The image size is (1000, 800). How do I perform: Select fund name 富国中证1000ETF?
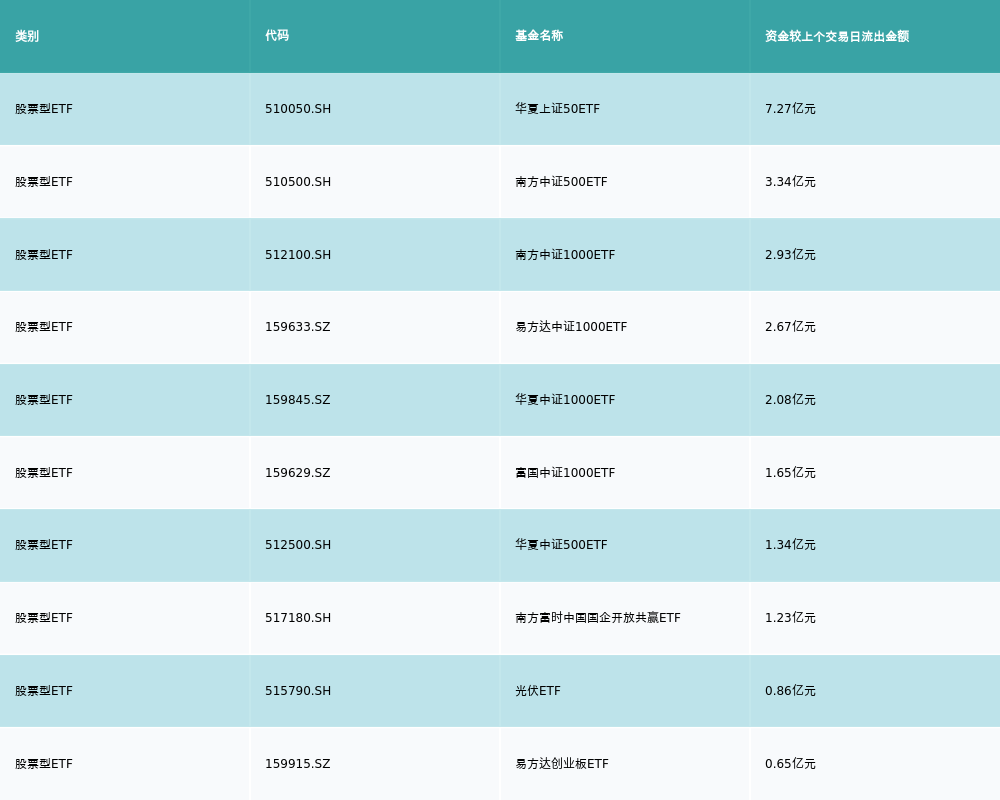click(x=565, y=473)
